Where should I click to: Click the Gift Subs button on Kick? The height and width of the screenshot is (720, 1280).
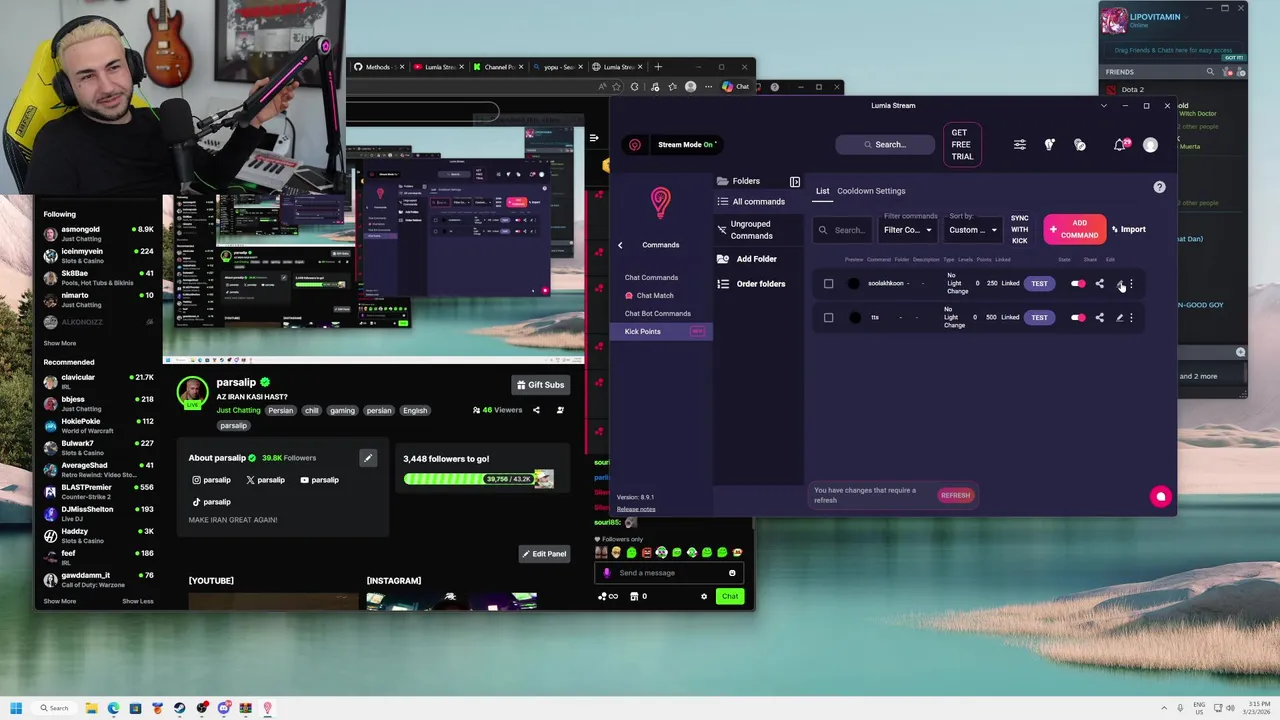tap(541, 385)
